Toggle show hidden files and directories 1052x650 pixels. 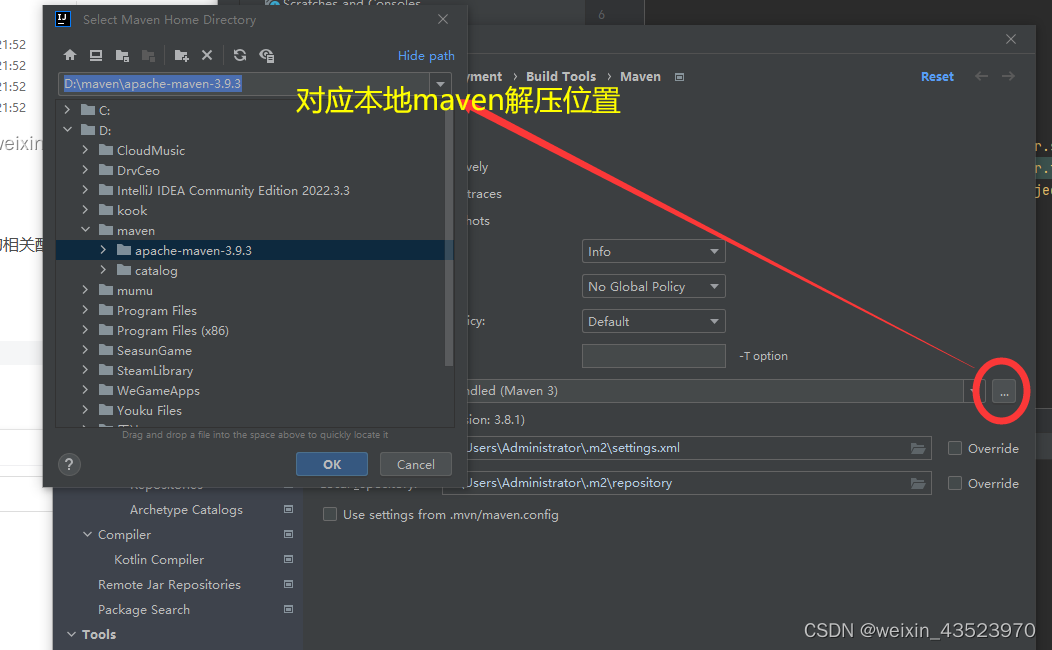tap(266, 55)
